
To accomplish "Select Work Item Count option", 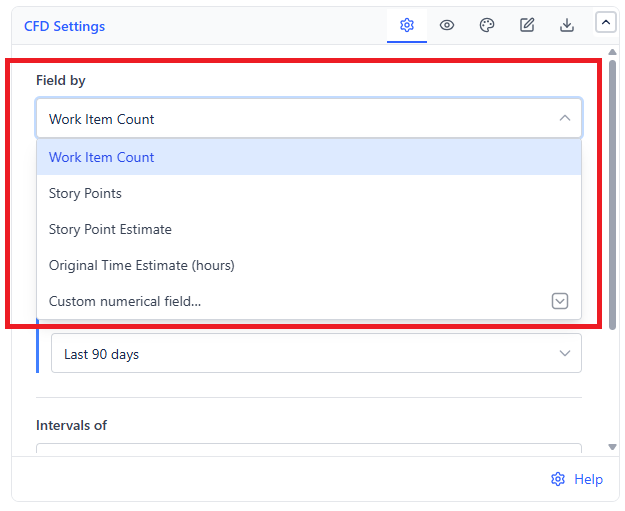I will click(309, 157).
